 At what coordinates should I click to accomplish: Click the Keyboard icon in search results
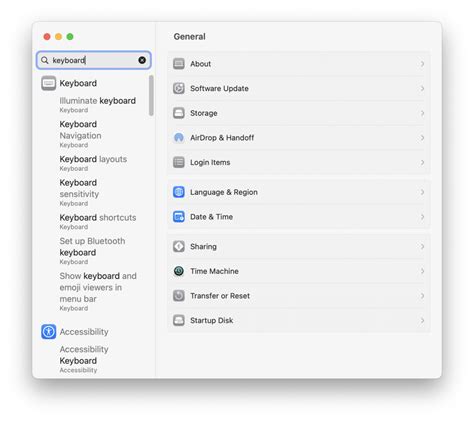[49, 83]
